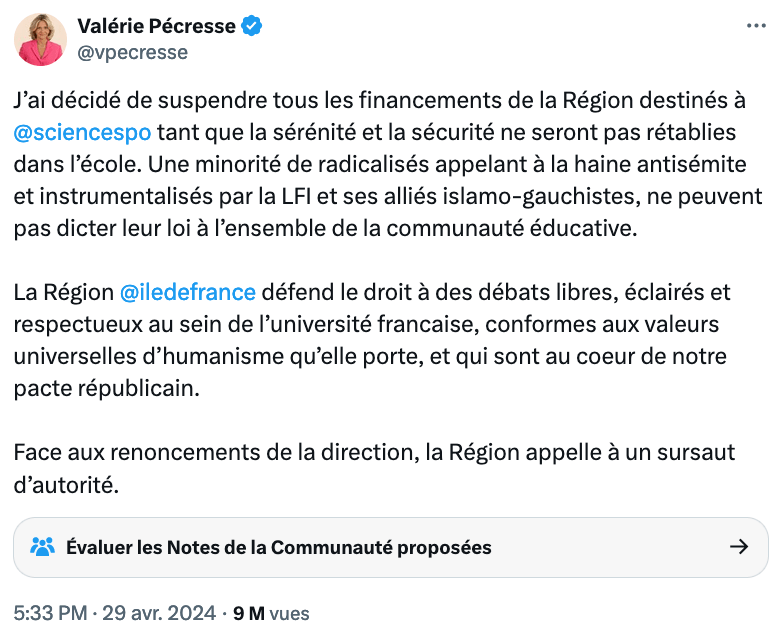Screen dimensions: 781x629
Task: Open the @vpecresse handle link
Action: point(132,52)
